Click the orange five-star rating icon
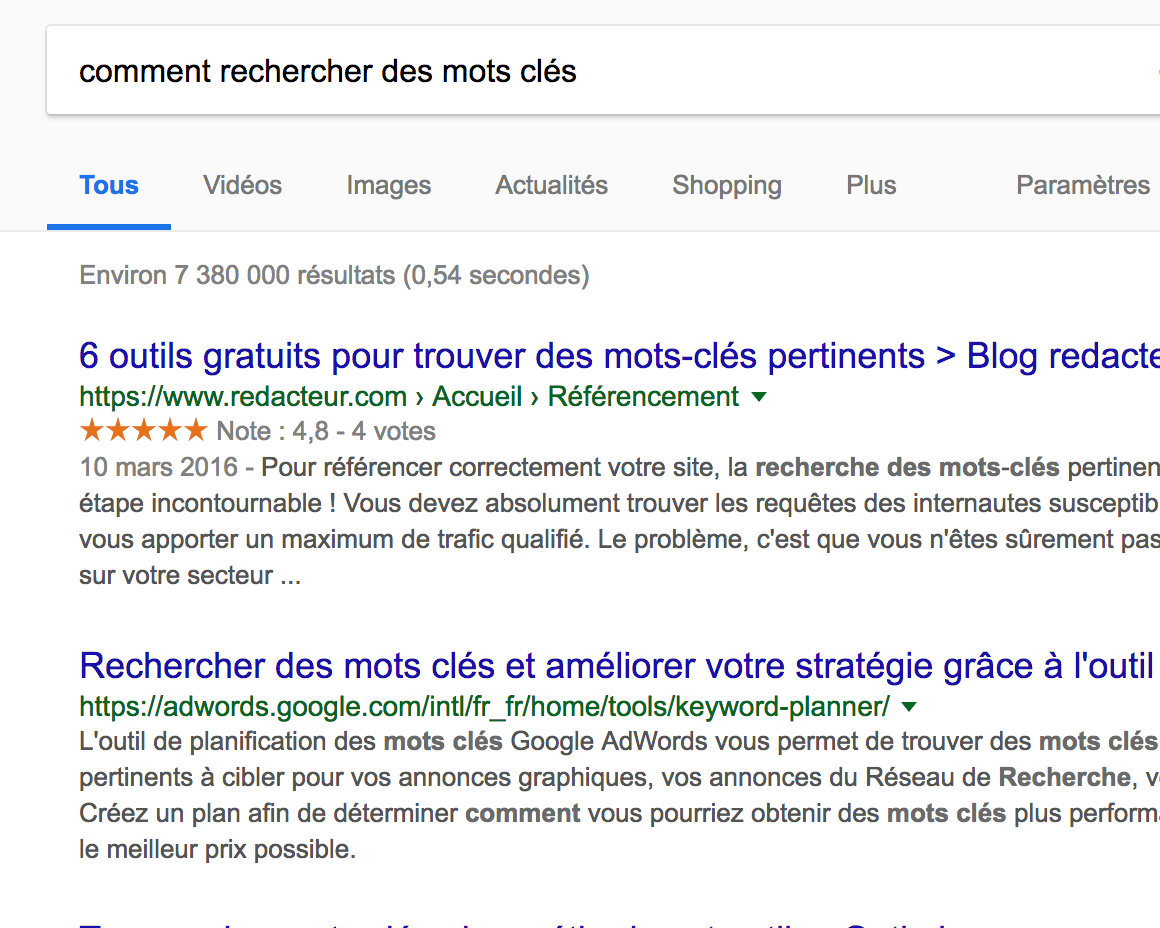The width and height of the screenshot is (1160, 928). (142, 432)
